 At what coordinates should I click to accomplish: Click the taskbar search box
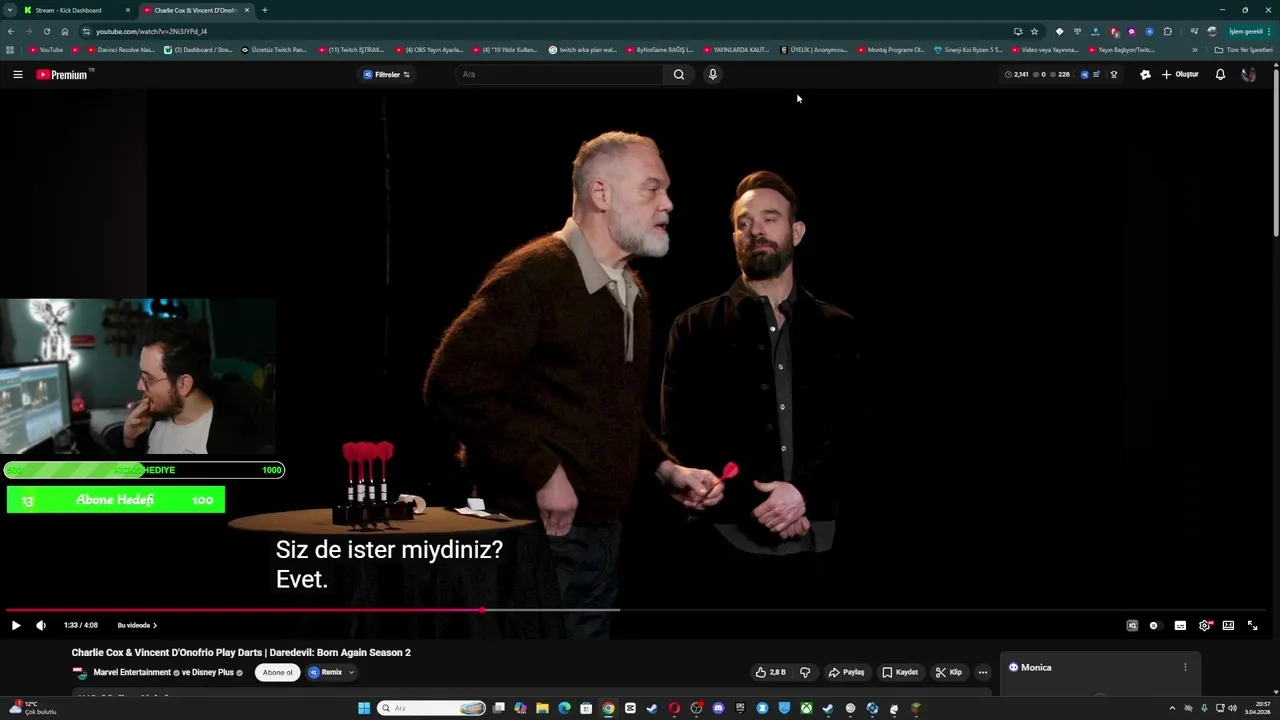tap(432, 708)
